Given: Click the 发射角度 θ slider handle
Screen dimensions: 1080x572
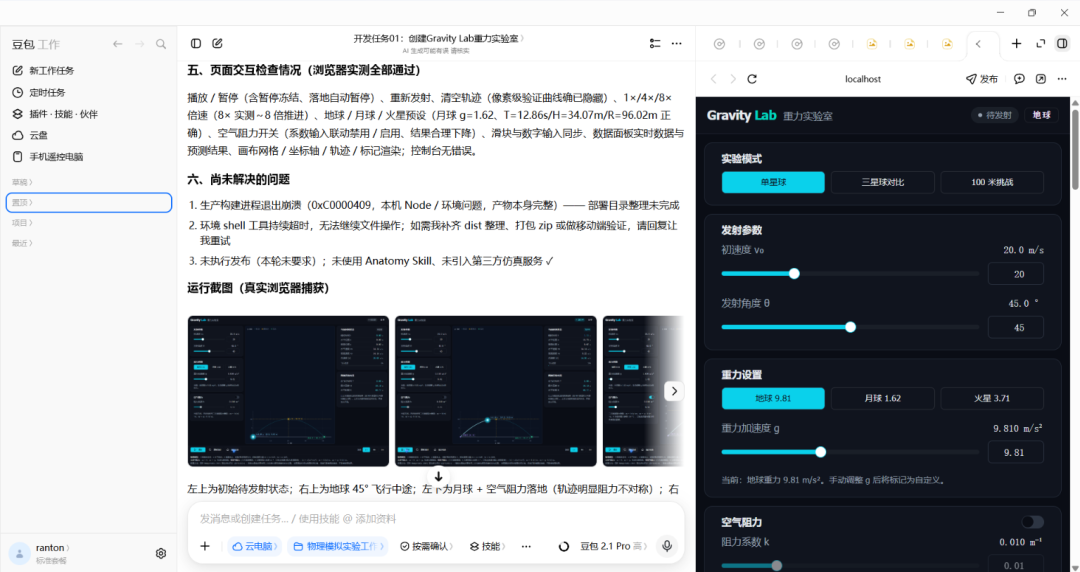Looking at the screenshot, I should pyautogui.click(x=851, y=327).
